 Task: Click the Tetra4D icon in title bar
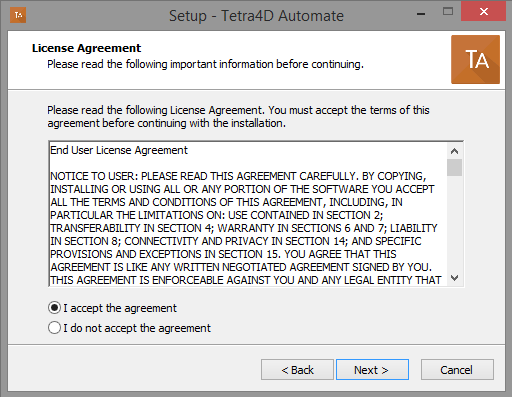[x=18, y=15]
